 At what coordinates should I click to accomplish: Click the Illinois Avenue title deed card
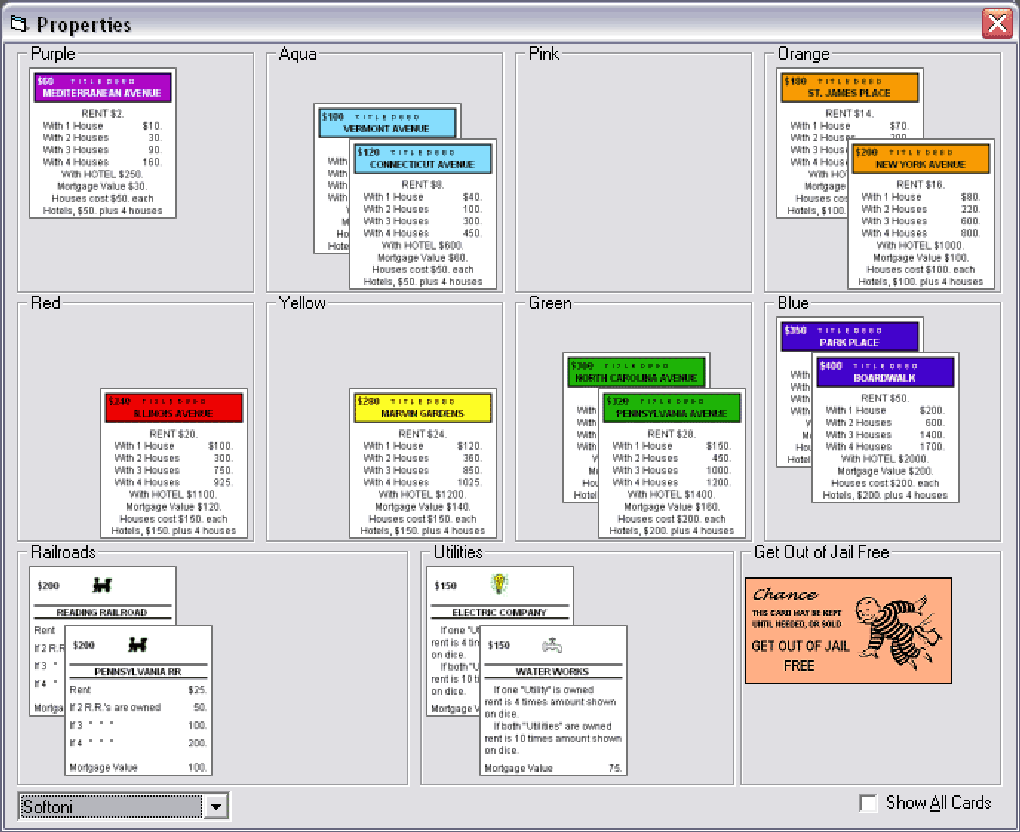coord(174,463)
